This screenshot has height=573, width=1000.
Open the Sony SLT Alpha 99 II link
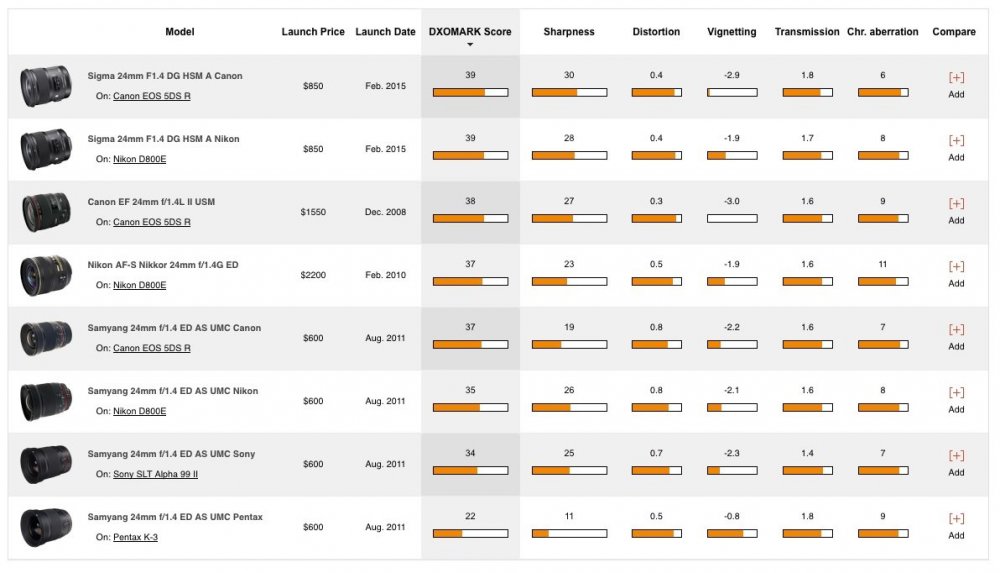[155, 474]
